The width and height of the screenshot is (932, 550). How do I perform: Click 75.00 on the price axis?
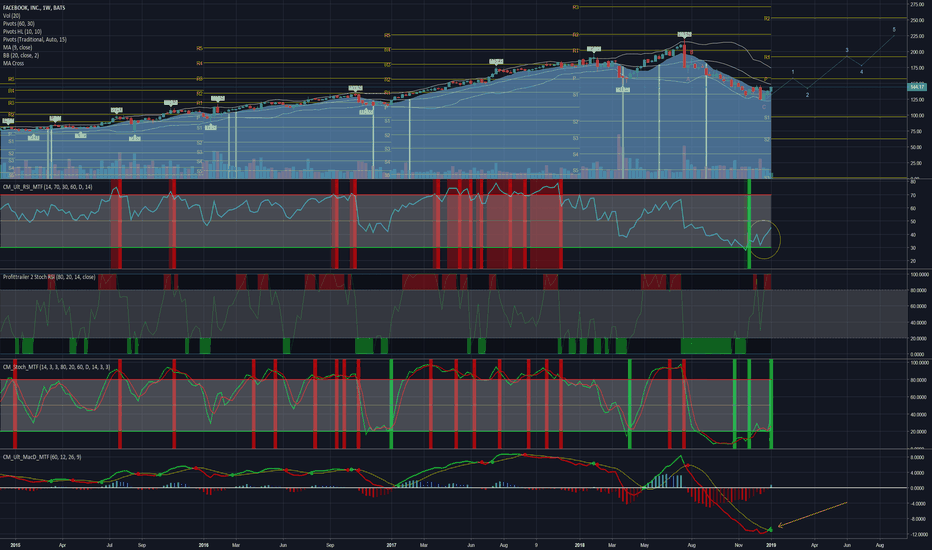click(x=917, y=131)
